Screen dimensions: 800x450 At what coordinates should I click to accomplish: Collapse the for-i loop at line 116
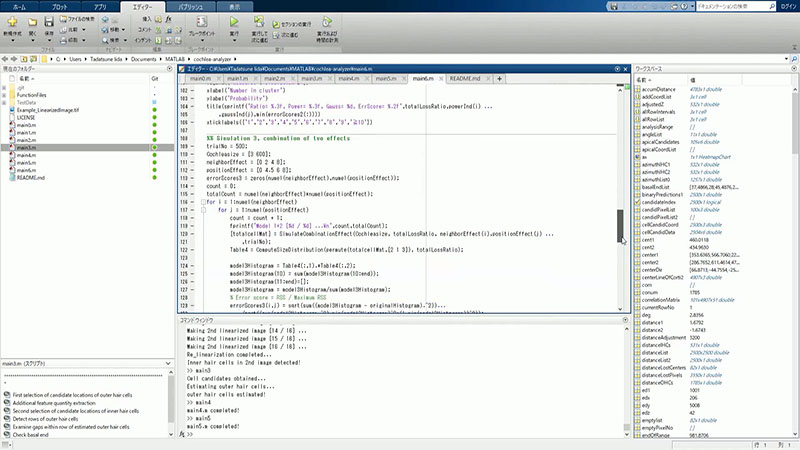(x=203, y=202)
